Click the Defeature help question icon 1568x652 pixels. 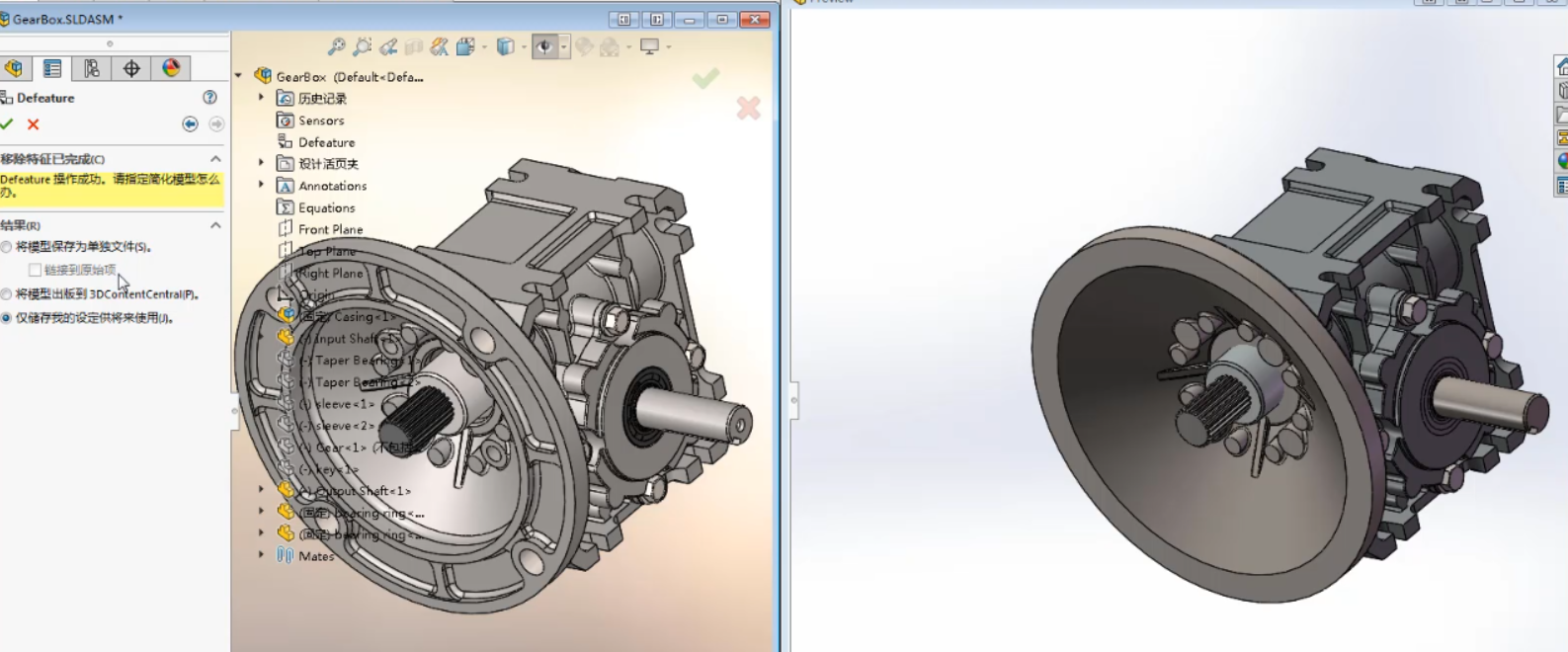point(209,98)
